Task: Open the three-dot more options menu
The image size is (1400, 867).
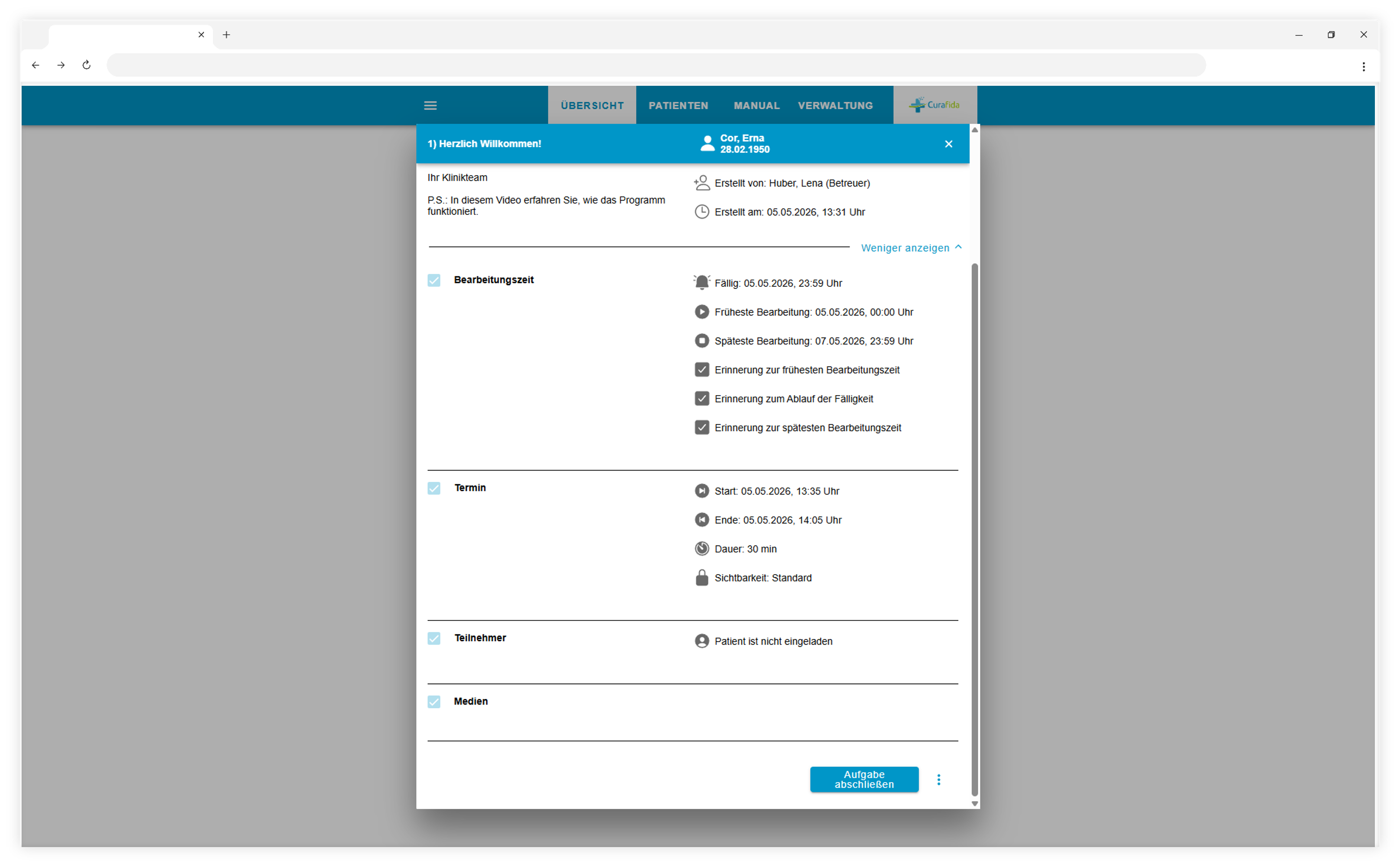Action: (x=939, y=780)
